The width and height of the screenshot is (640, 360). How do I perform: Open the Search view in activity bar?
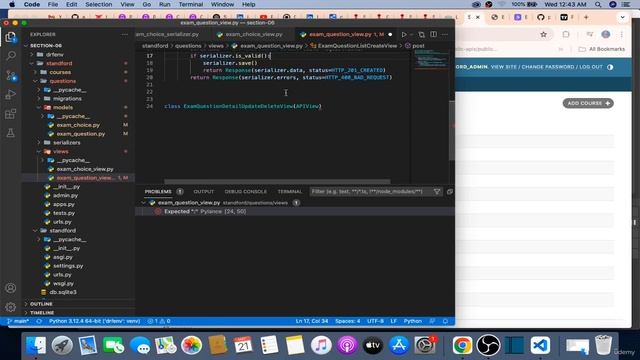pos(11,56)
